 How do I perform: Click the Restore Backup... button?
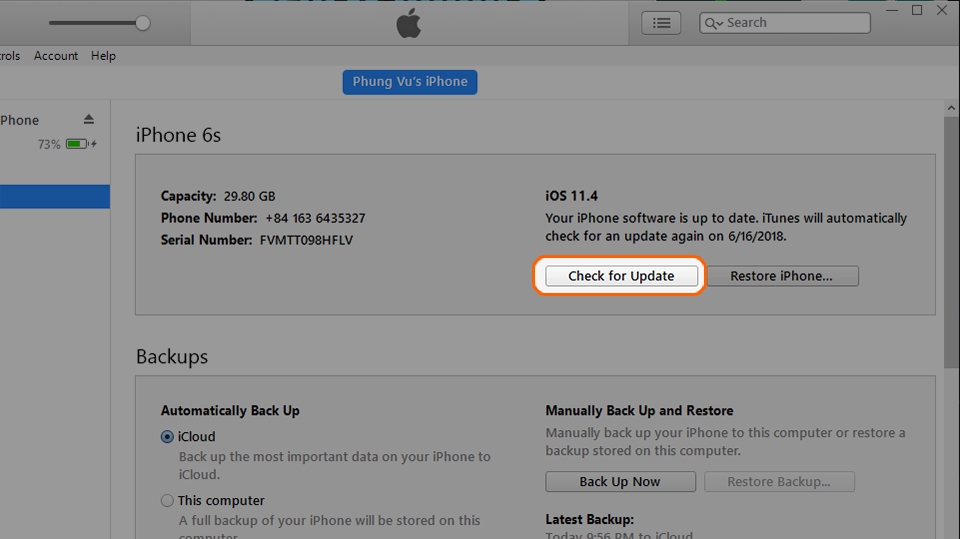click(x=779, y=481)
